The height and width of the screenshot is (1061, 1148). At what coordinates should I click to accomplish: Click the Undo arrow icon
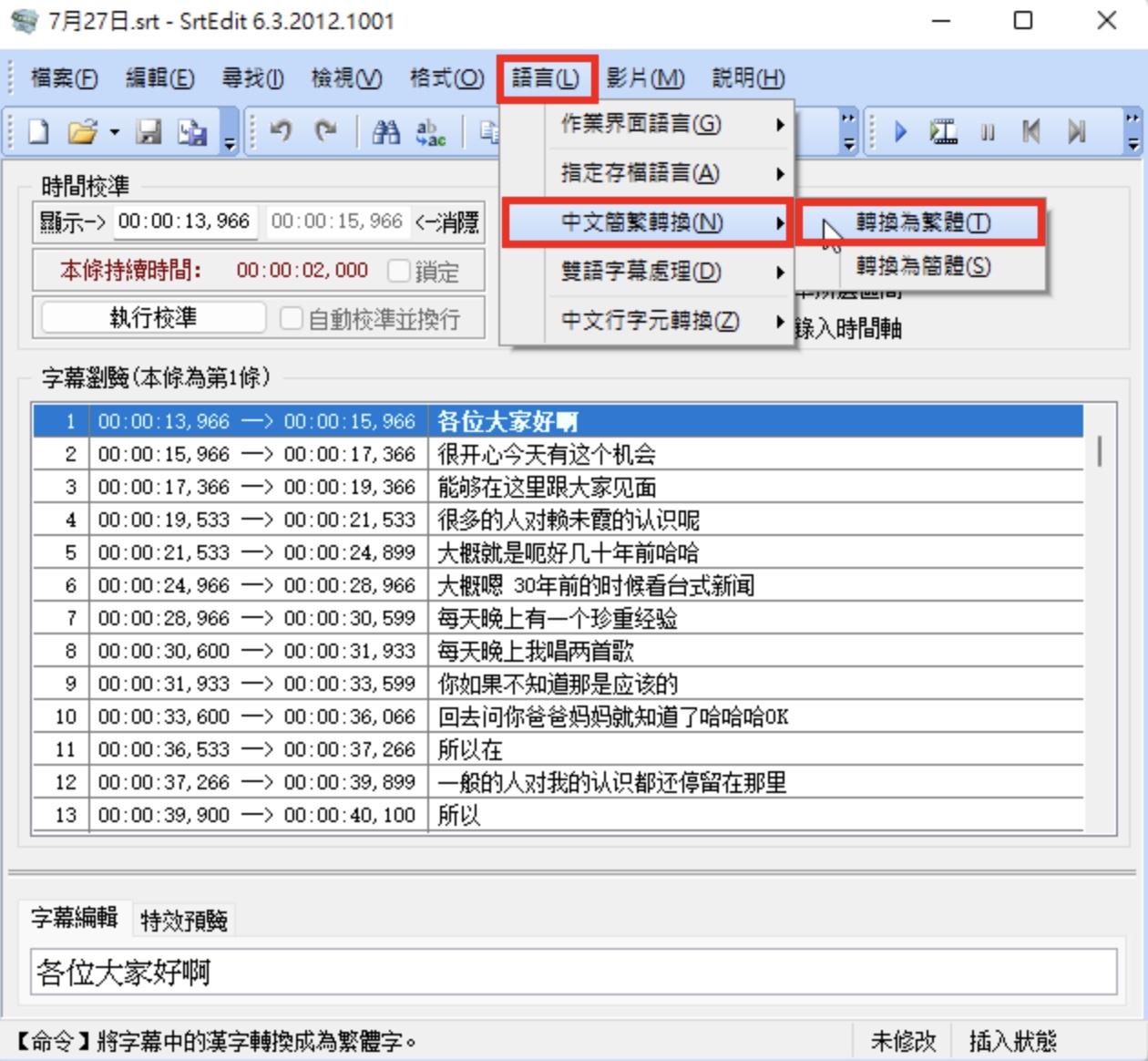pos(282,133)
